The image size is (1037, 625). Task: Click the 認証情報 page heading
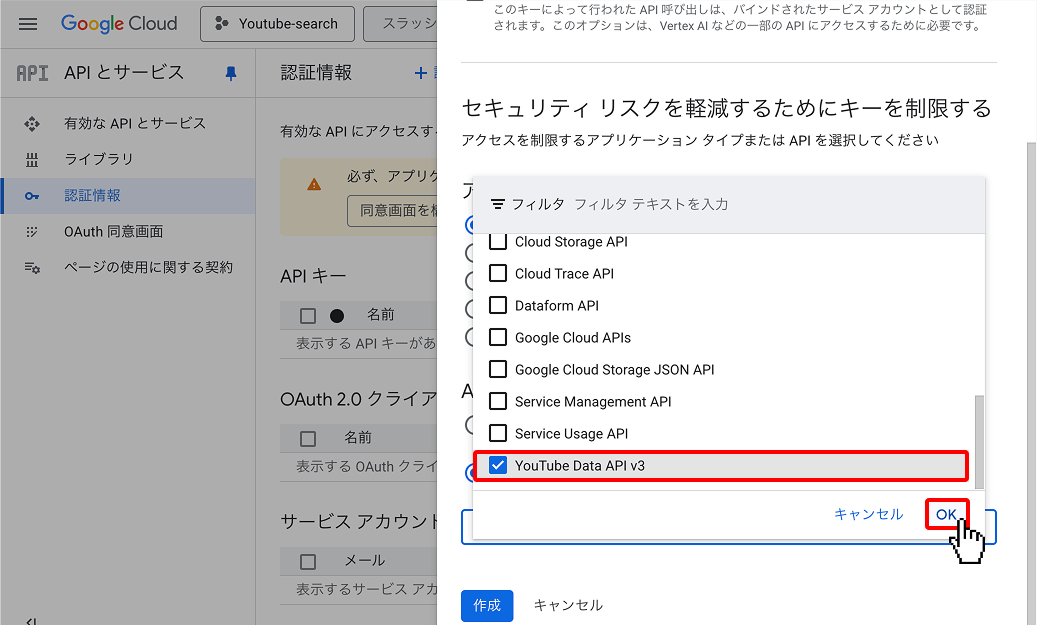[316, 73]
